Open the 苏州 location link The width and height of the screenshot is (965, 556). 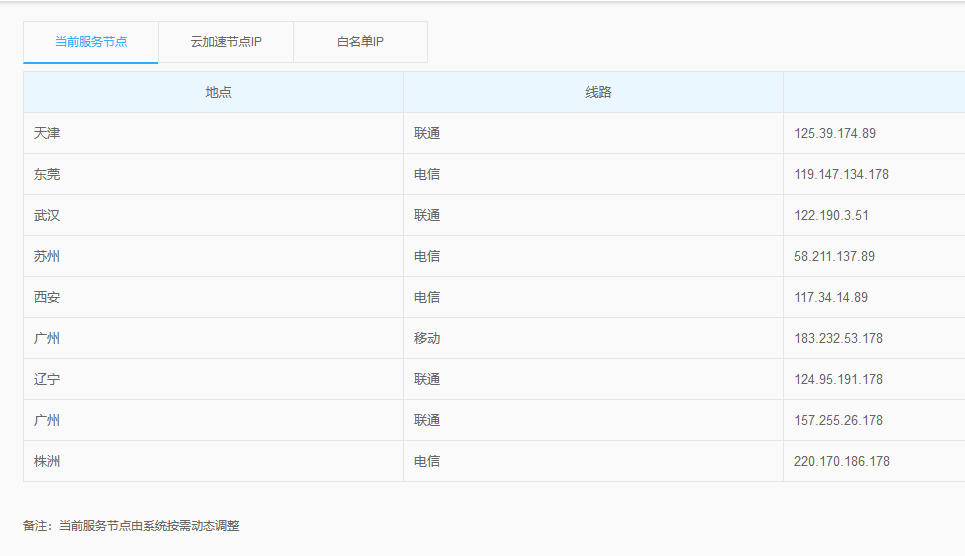(47, 256)
